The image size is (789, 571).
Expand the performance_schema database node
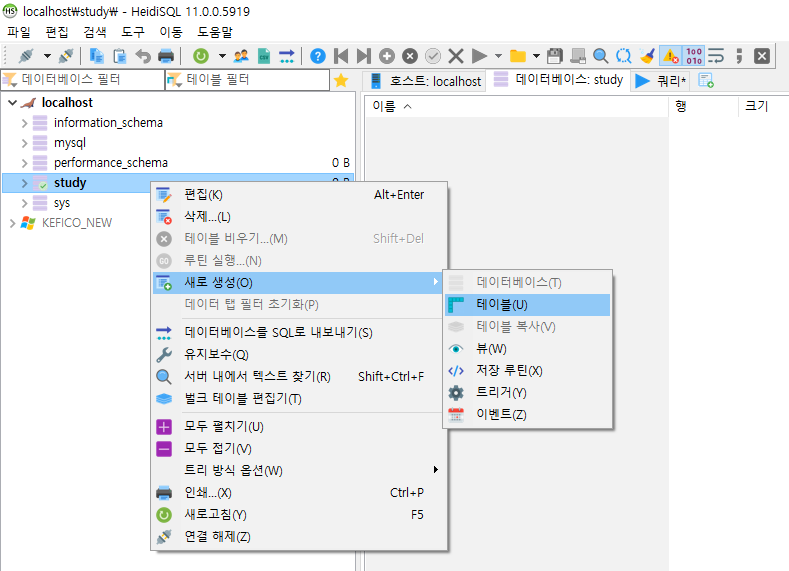coord(24,163)
